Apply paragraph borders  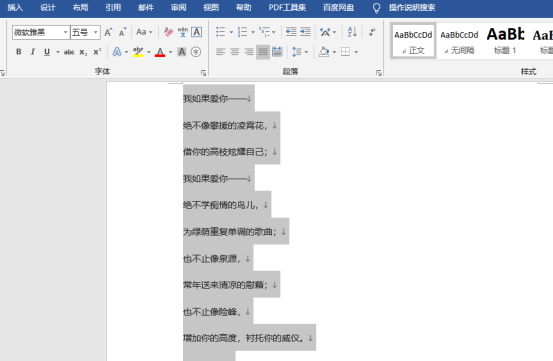pos(346,52)
